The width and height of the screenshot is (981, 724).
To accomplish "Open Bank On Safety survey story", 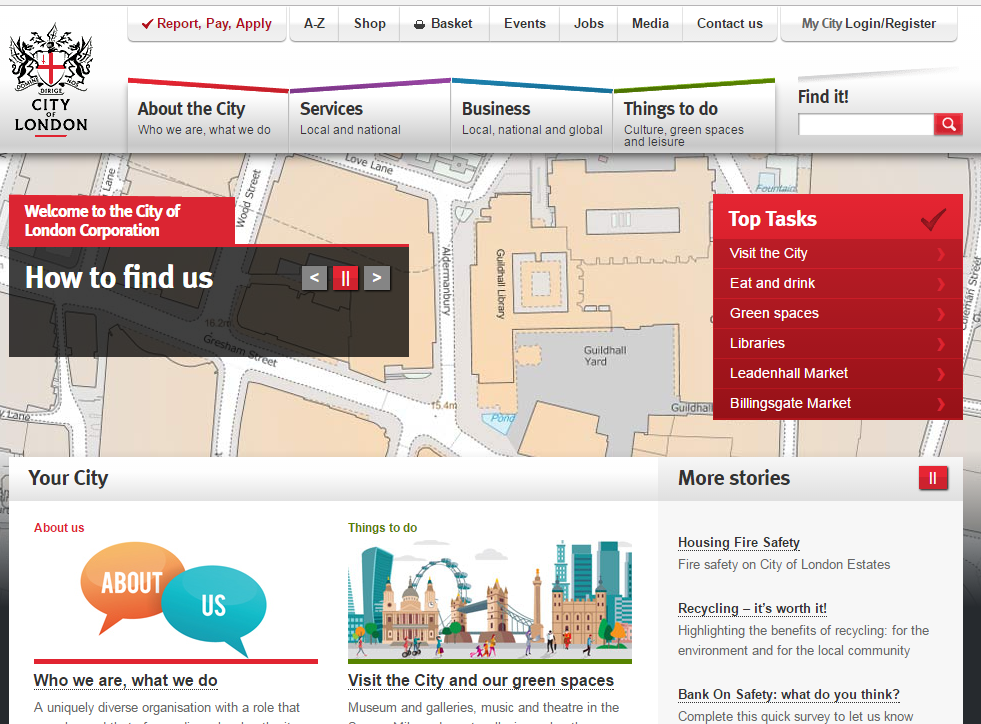I will [x=789, y=695].
